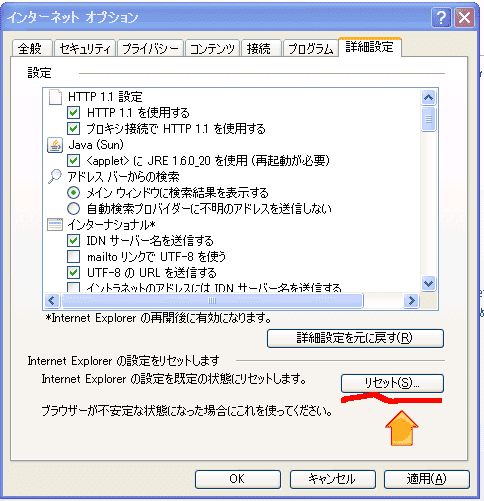Click the Java (Sun) coffee cup icon
The image size is (484, 501).
click(55, 145)
